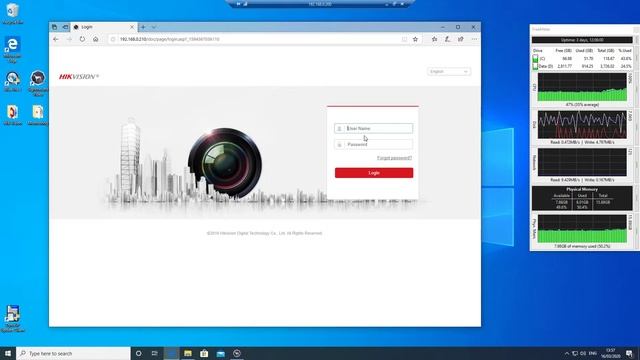
Task: Go to the browser home page
Action: coord(96,39)
